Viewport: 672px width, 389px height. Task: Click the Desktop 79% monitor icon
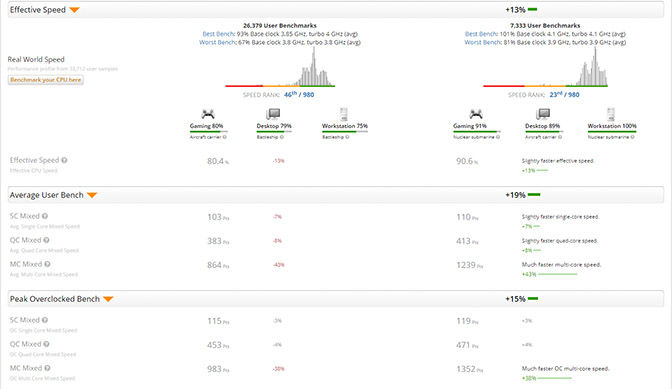273,114
